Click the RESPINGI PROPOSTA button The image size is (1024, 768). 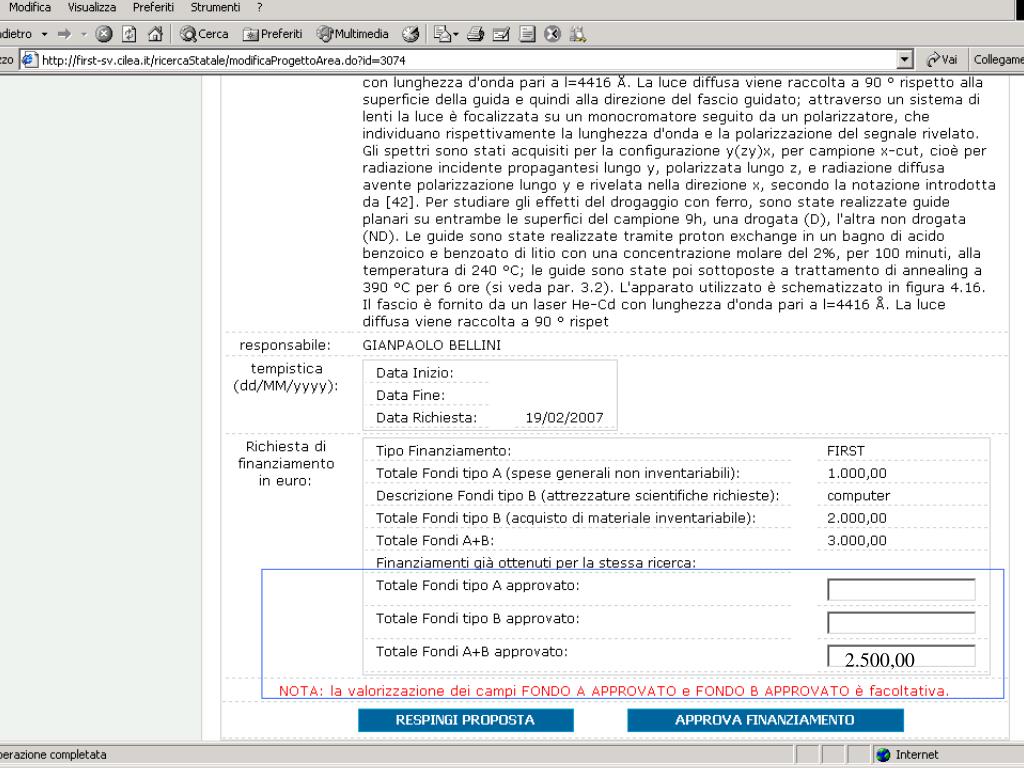click(x=466, y=720)
